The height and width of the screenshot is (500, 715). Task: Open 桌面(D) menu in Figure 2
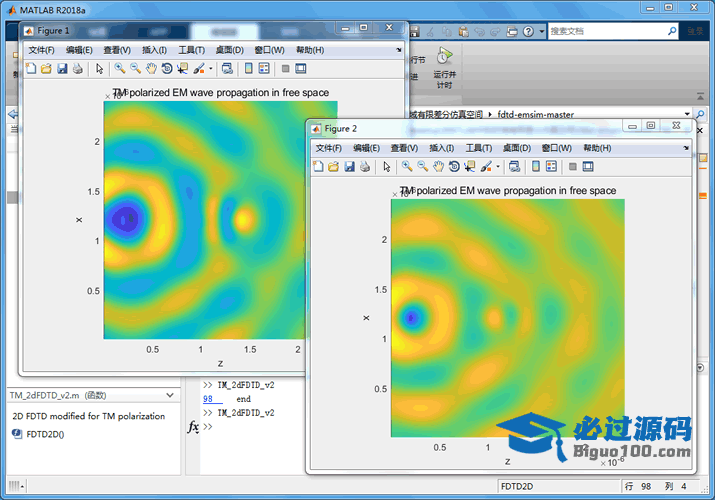(517, 148)
